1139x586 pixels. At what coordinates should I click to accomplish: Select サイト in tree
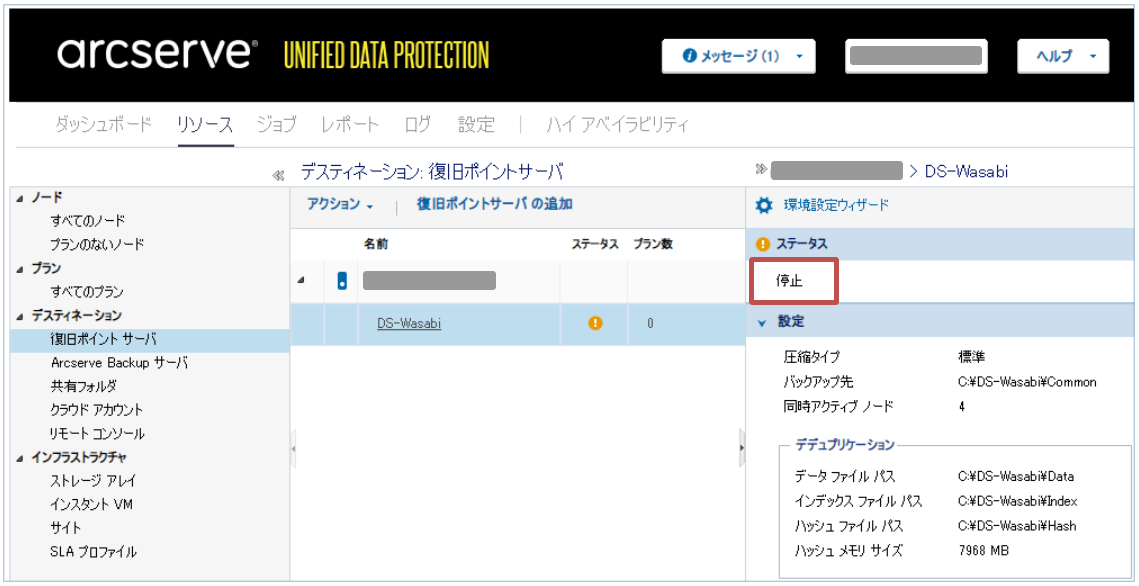(66, 529)
